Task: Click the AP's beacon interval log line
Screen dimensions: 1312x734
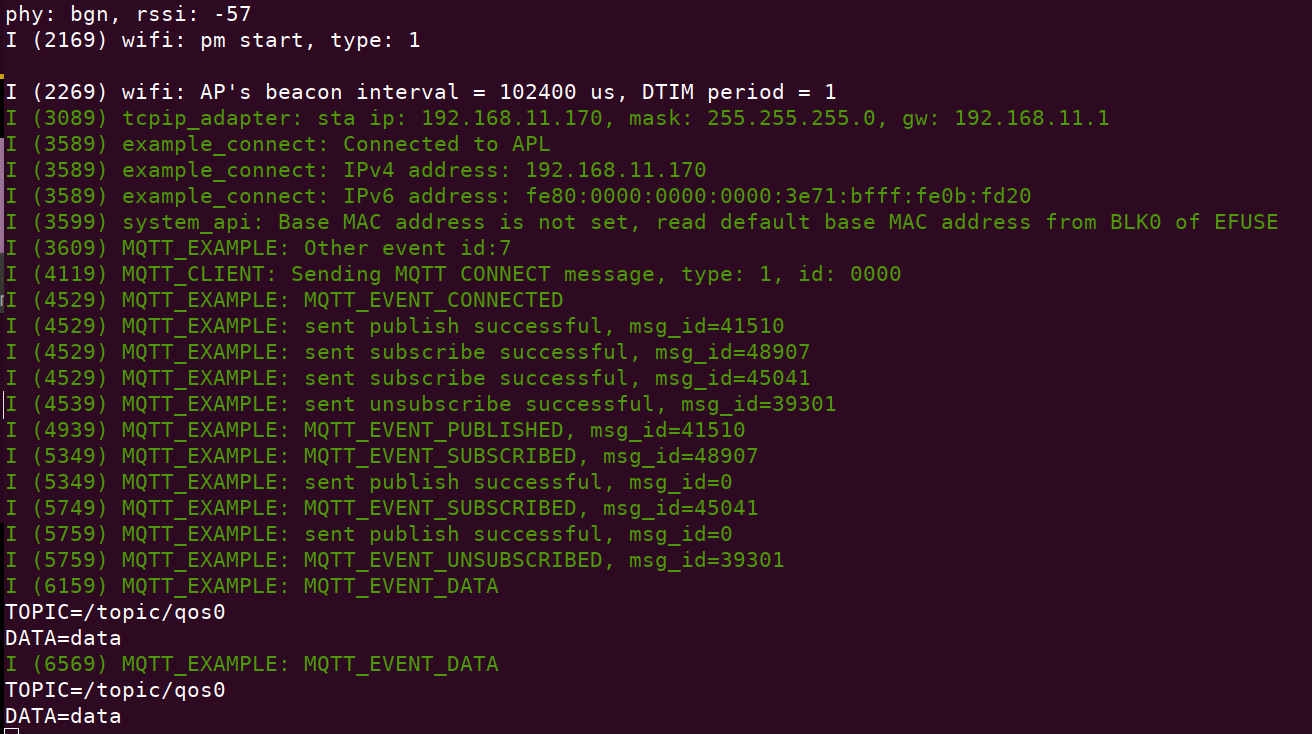Action: (x=421, y=92)
